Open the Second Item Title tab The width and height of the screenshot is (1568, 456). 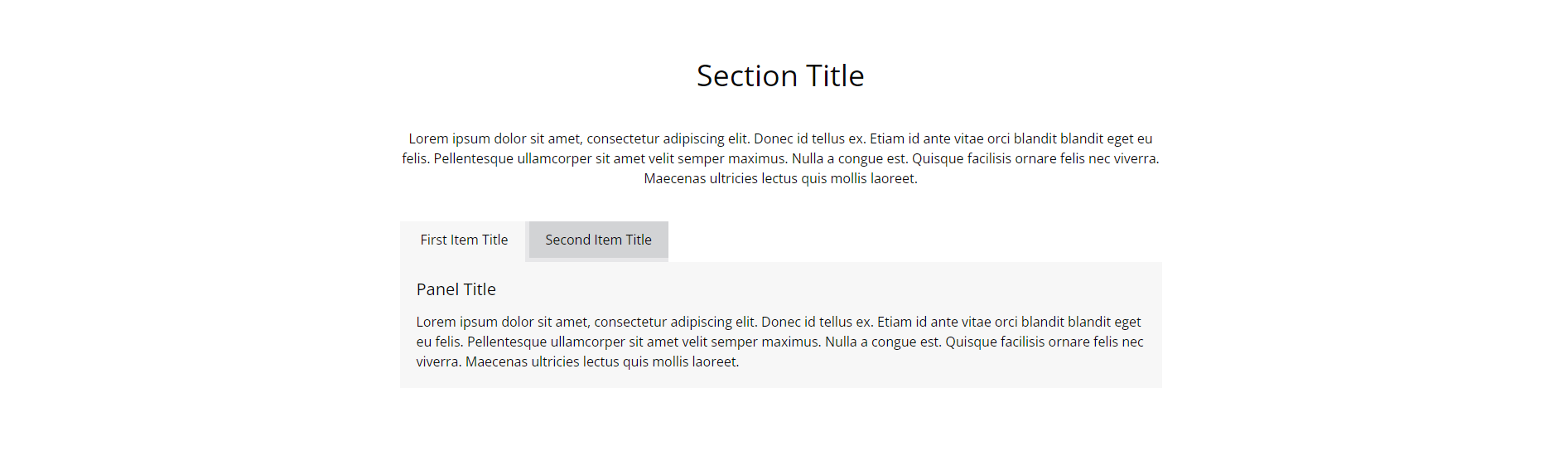(598, 240)
